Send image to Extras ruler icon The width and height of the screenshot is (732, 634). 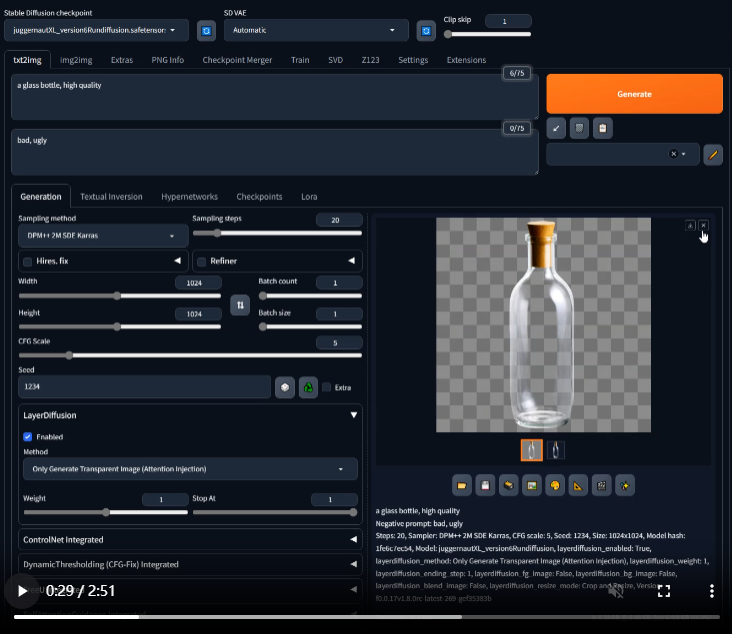point(578,486)
